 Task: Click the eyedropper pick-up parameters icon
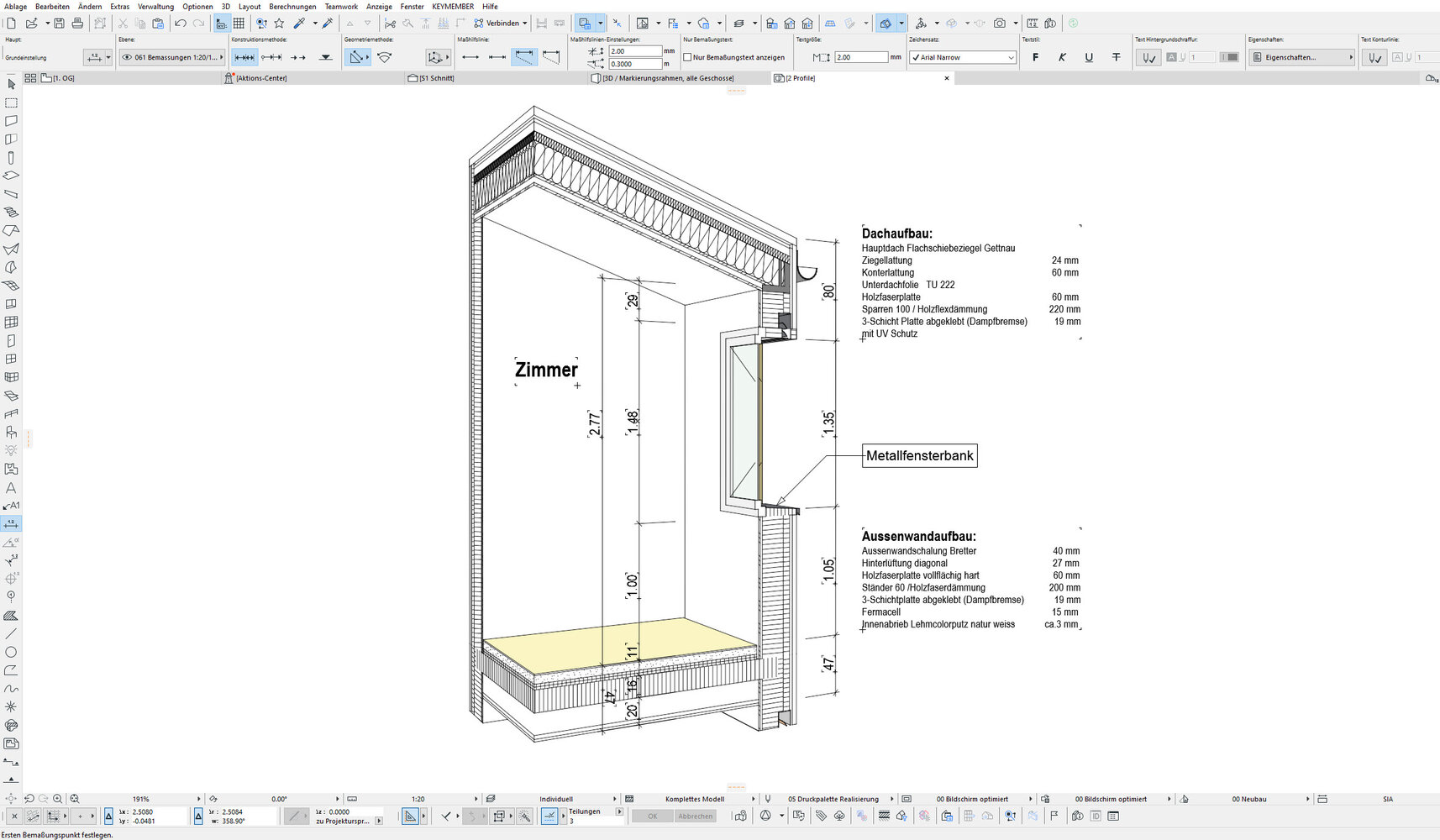[298, 24]
